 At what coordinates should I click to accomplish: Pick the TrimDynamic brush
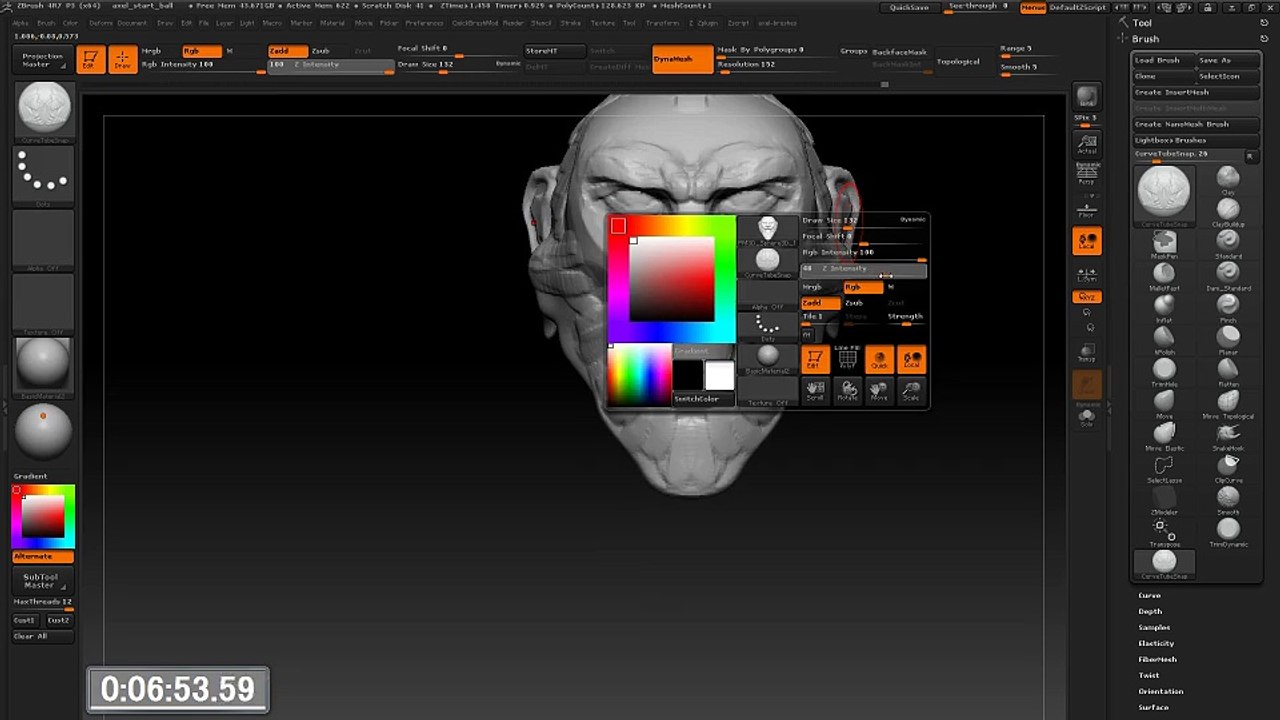(1228, 531)
